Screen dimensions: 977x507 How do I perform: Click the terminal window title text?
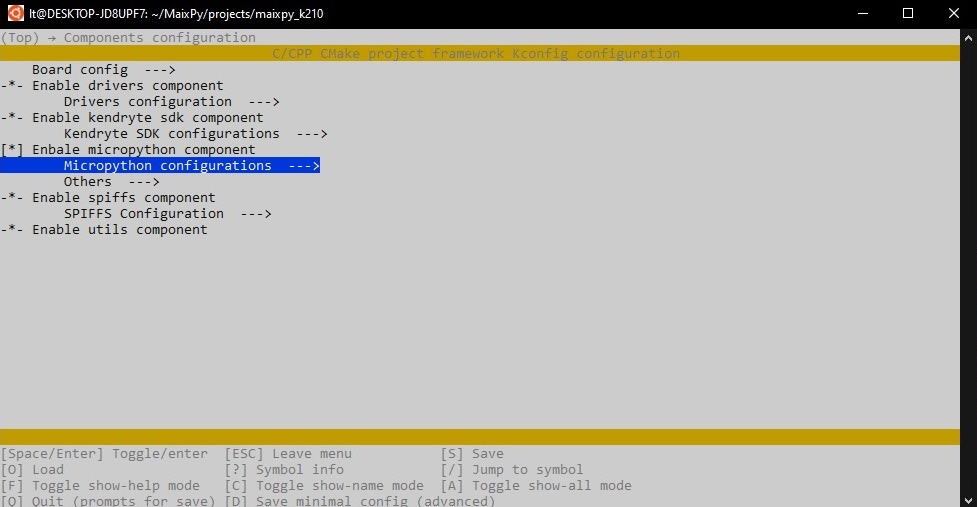tap(176, 14)
